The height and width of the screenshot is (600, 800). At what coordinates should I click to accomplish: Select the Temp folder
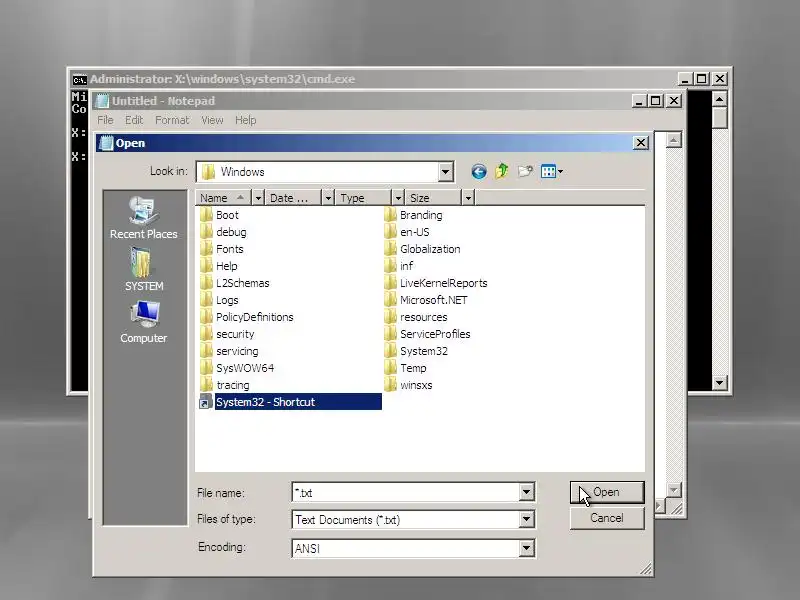point(405,368)
